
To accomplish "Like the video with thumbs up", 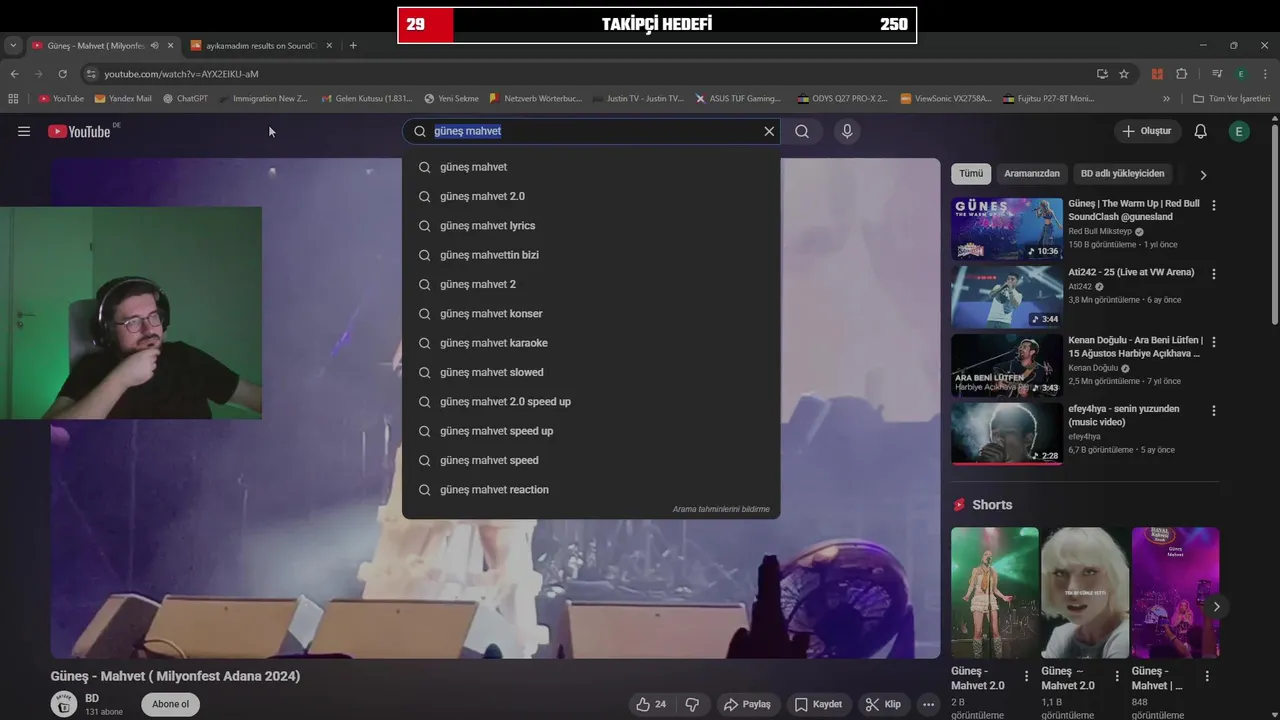I will (651, 704).
